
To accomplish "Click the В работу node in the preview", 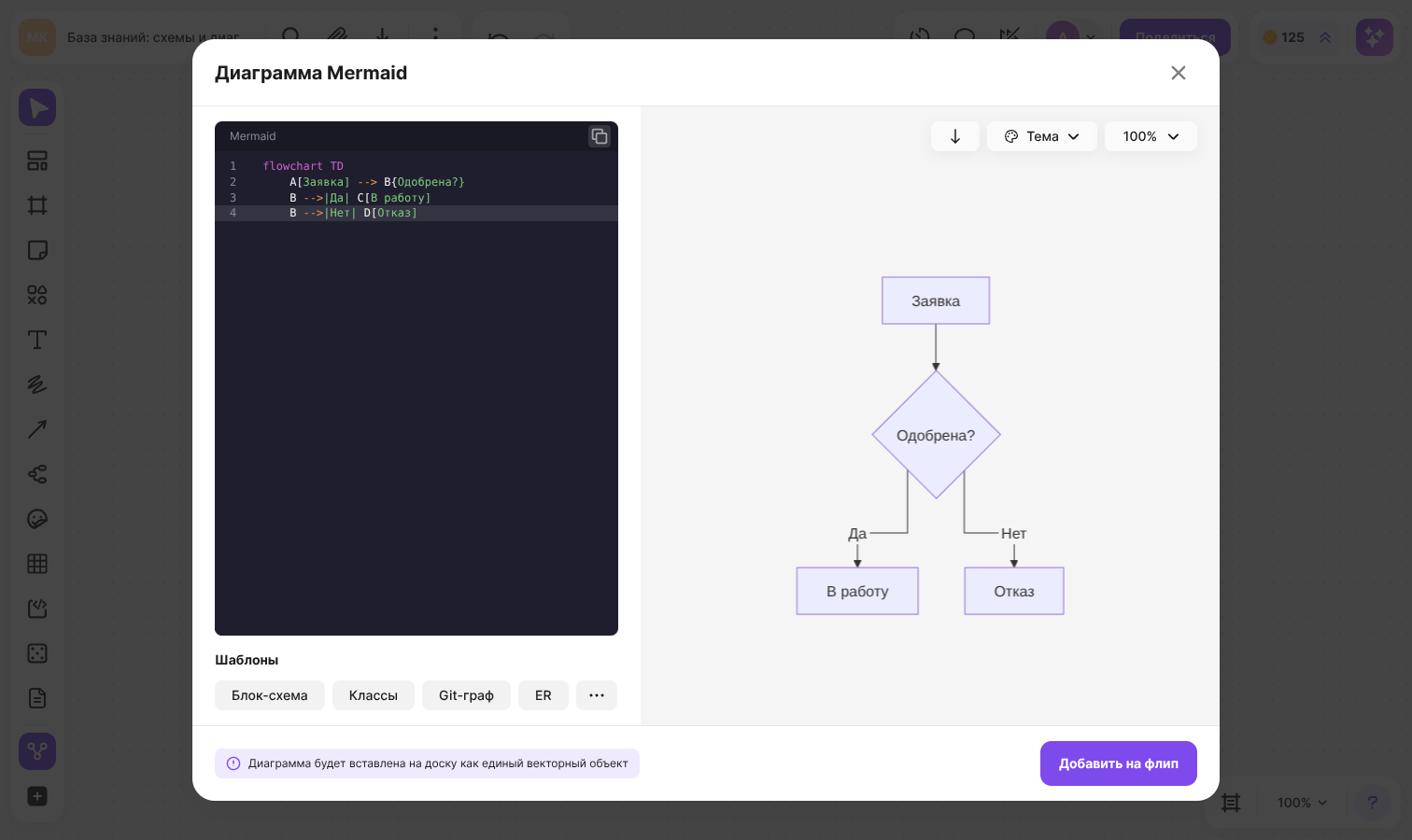I will click(857, 591).
